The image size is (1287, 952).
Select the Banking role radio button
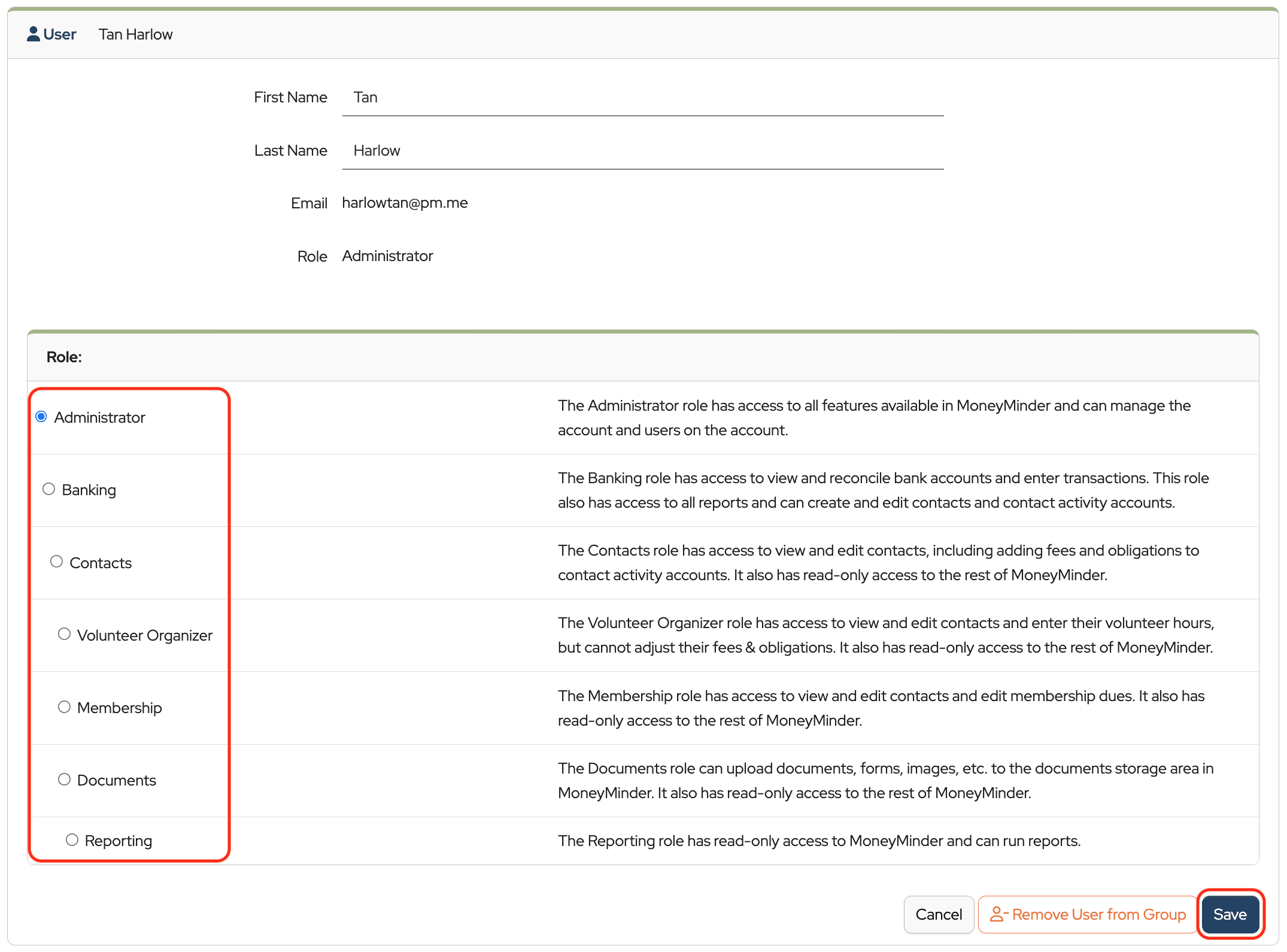tap(49, 489)
